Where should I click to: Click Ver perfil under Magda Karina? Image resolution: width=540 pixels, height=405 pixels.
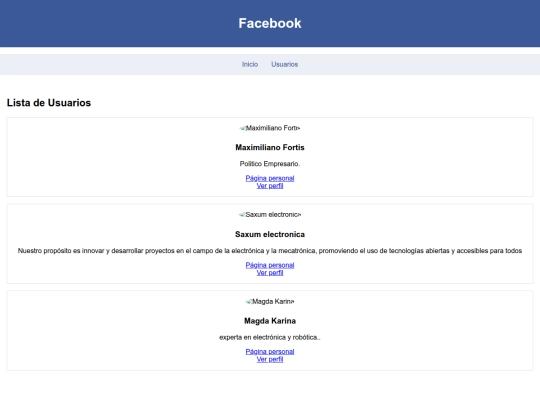point(270,359)
